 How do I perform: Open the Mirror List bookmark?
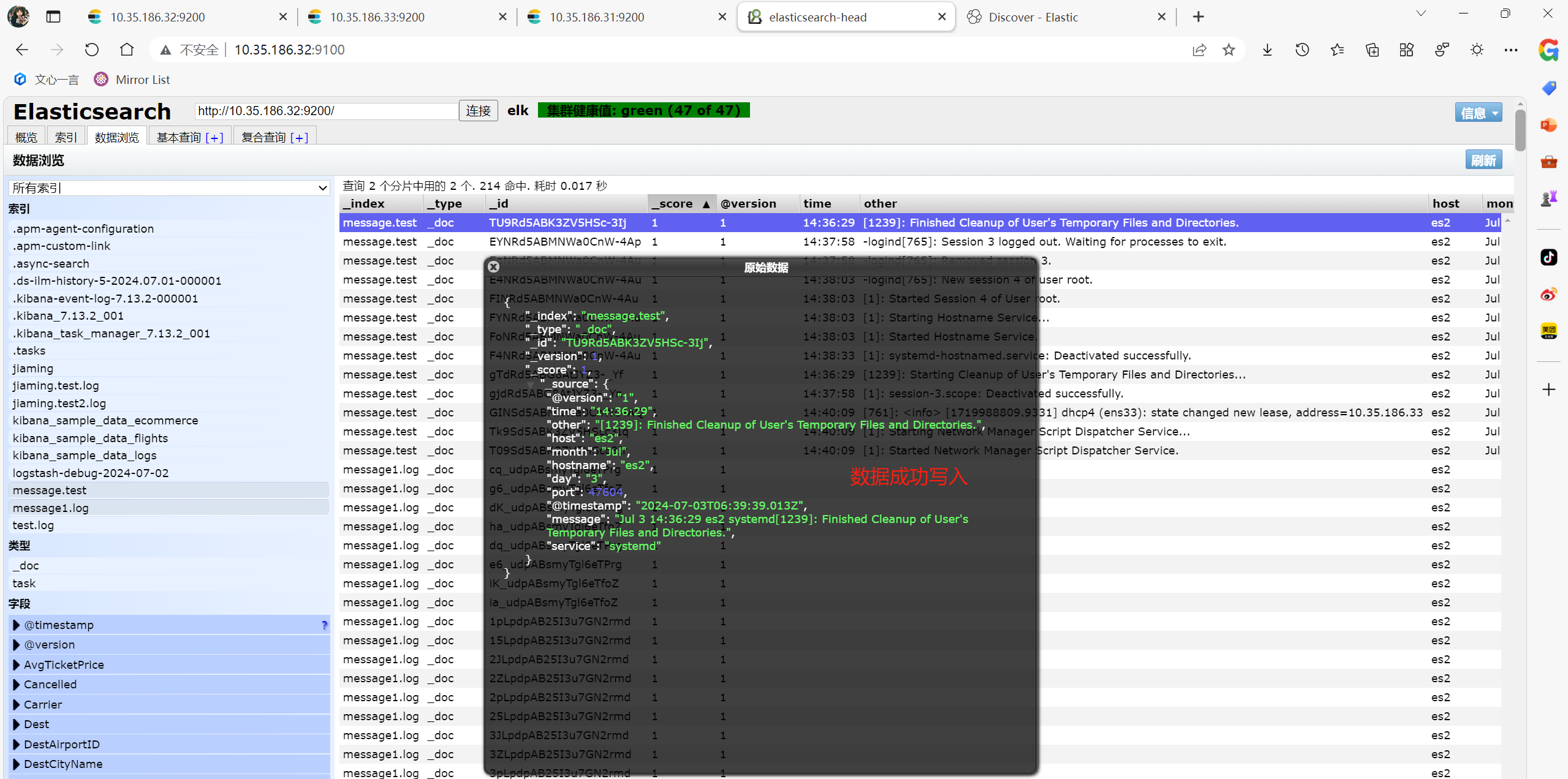pos(132,80)
